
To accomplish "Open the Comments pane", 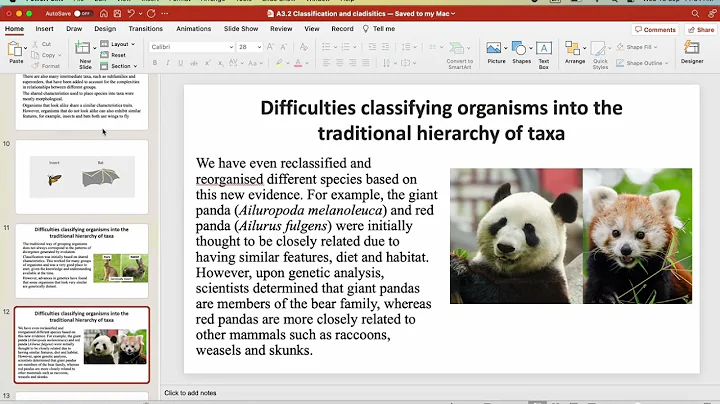I will (x=655, y=29).
